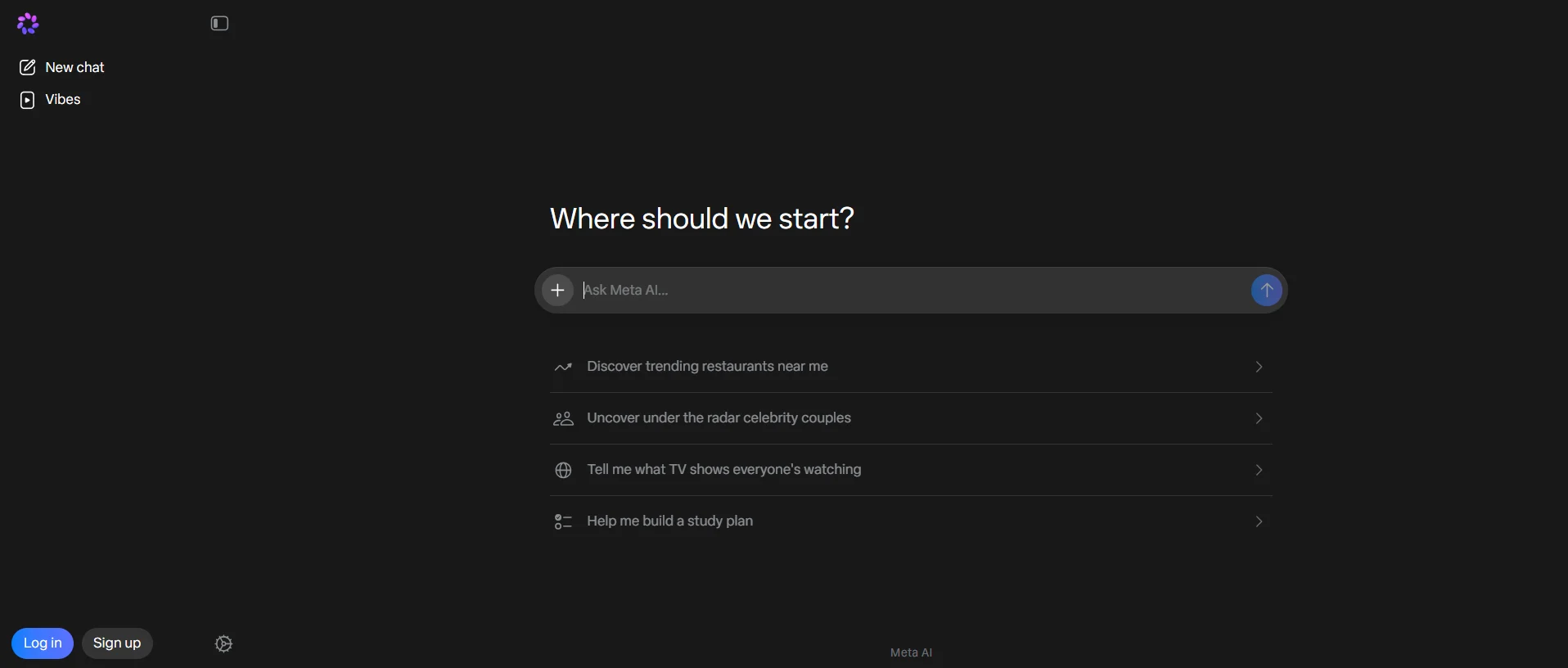1568x668 pixels.
Task: Click the blue send arrow button
Action: click(1267, 290)
